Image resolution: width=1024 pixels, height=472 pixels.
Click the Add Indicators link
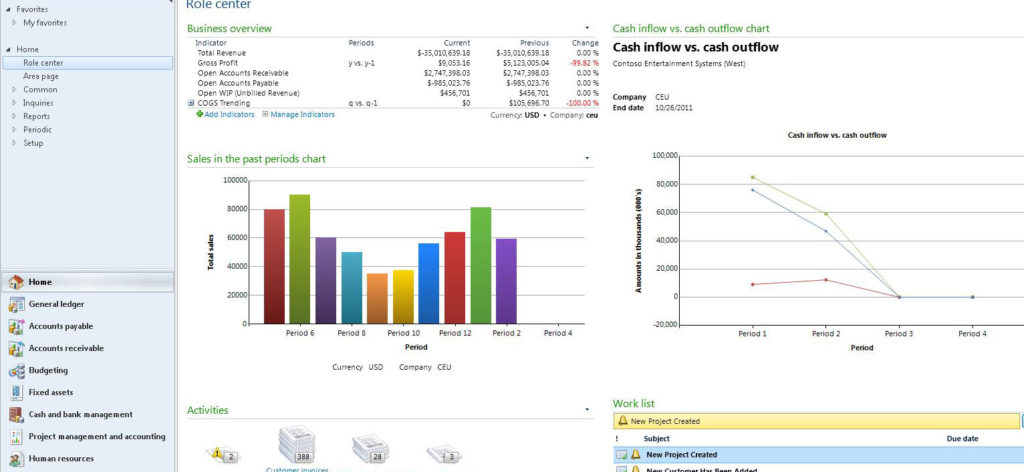click(225, 115)
